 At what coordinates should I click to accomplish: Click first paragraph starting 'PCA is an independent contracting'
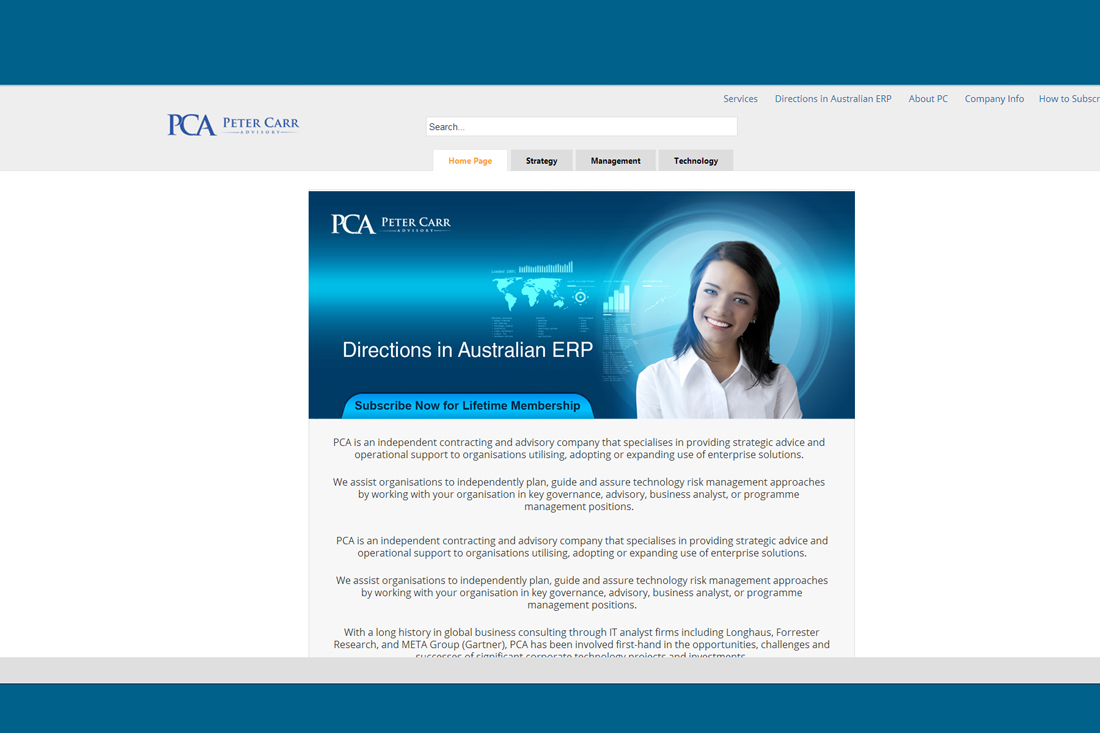(579, 448)
